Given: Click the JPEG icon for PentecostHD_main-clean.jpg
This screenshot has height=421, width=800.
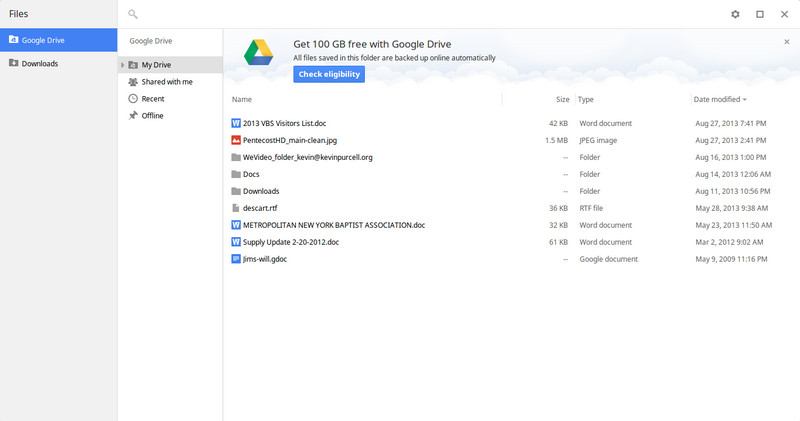Looking at the screenshot, I should pos(236,140).
